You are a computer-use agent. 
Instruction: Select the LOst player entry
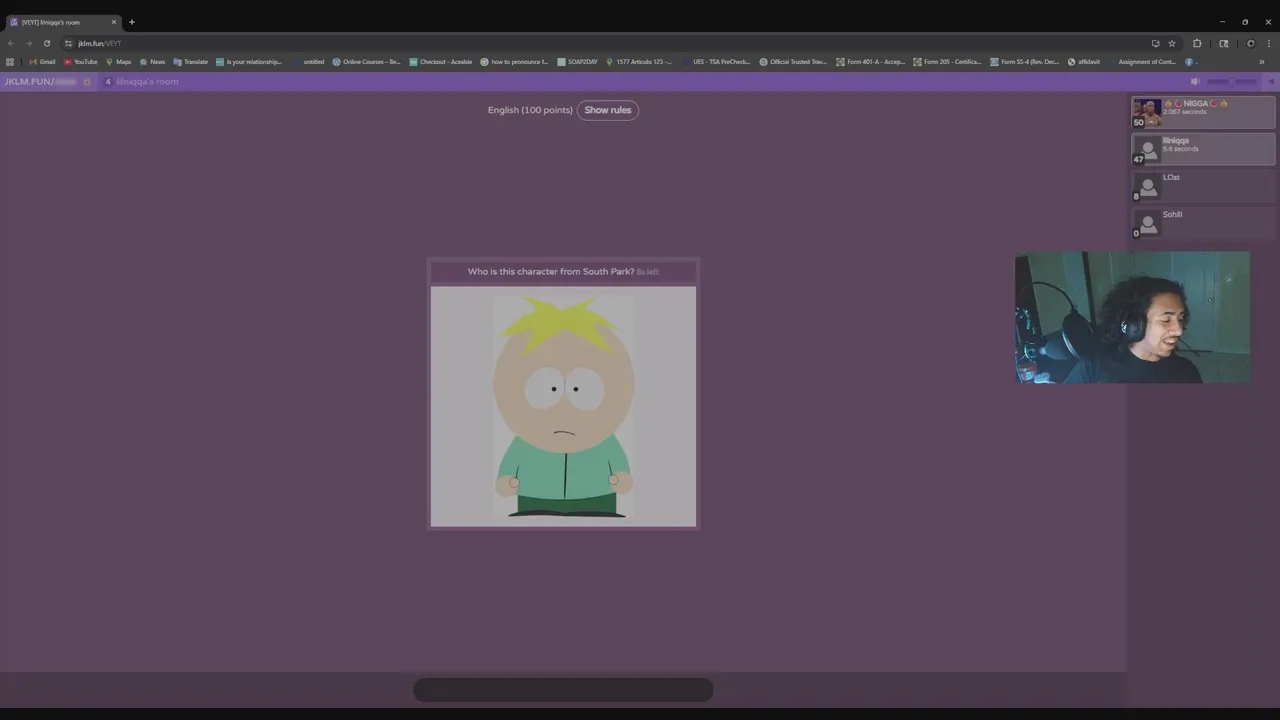click(x=1203, y=186)
